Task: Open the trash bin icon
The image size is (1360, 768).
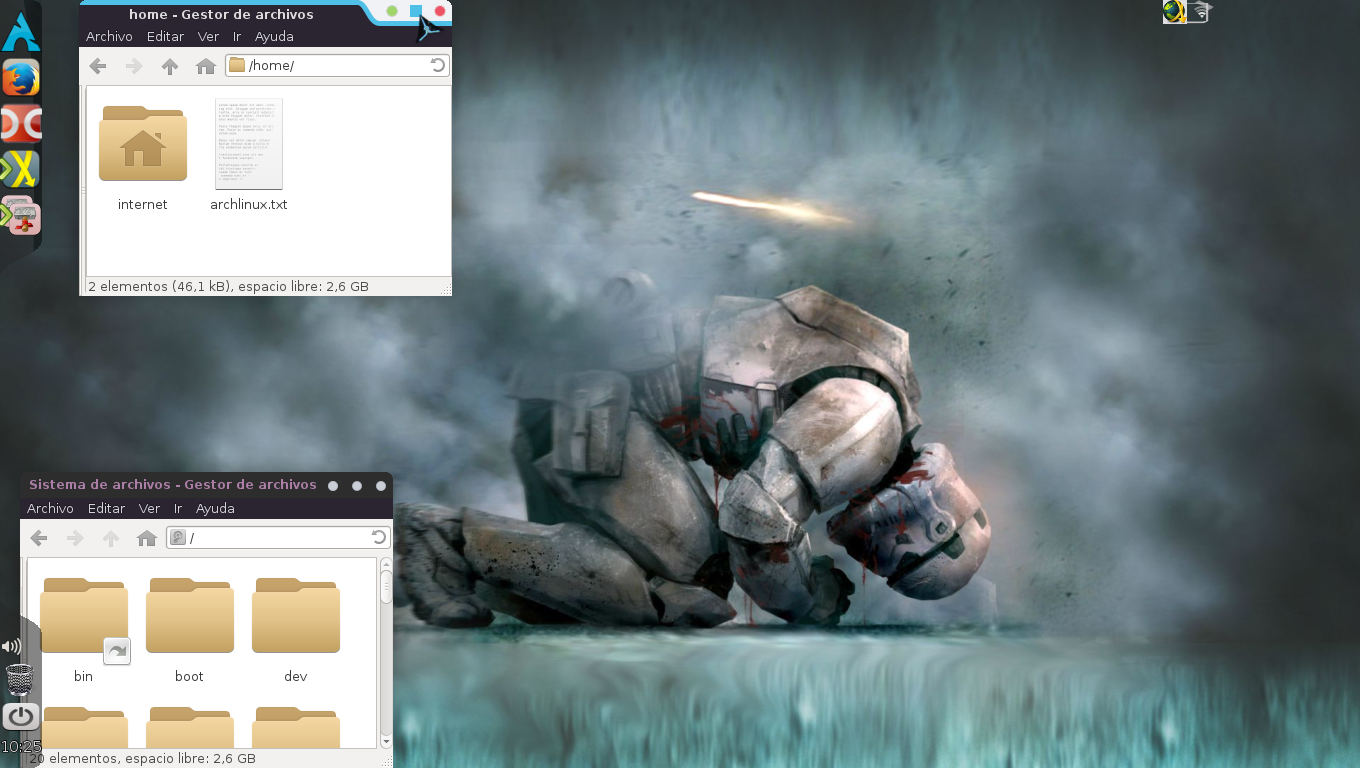Action: coord(19,679)
